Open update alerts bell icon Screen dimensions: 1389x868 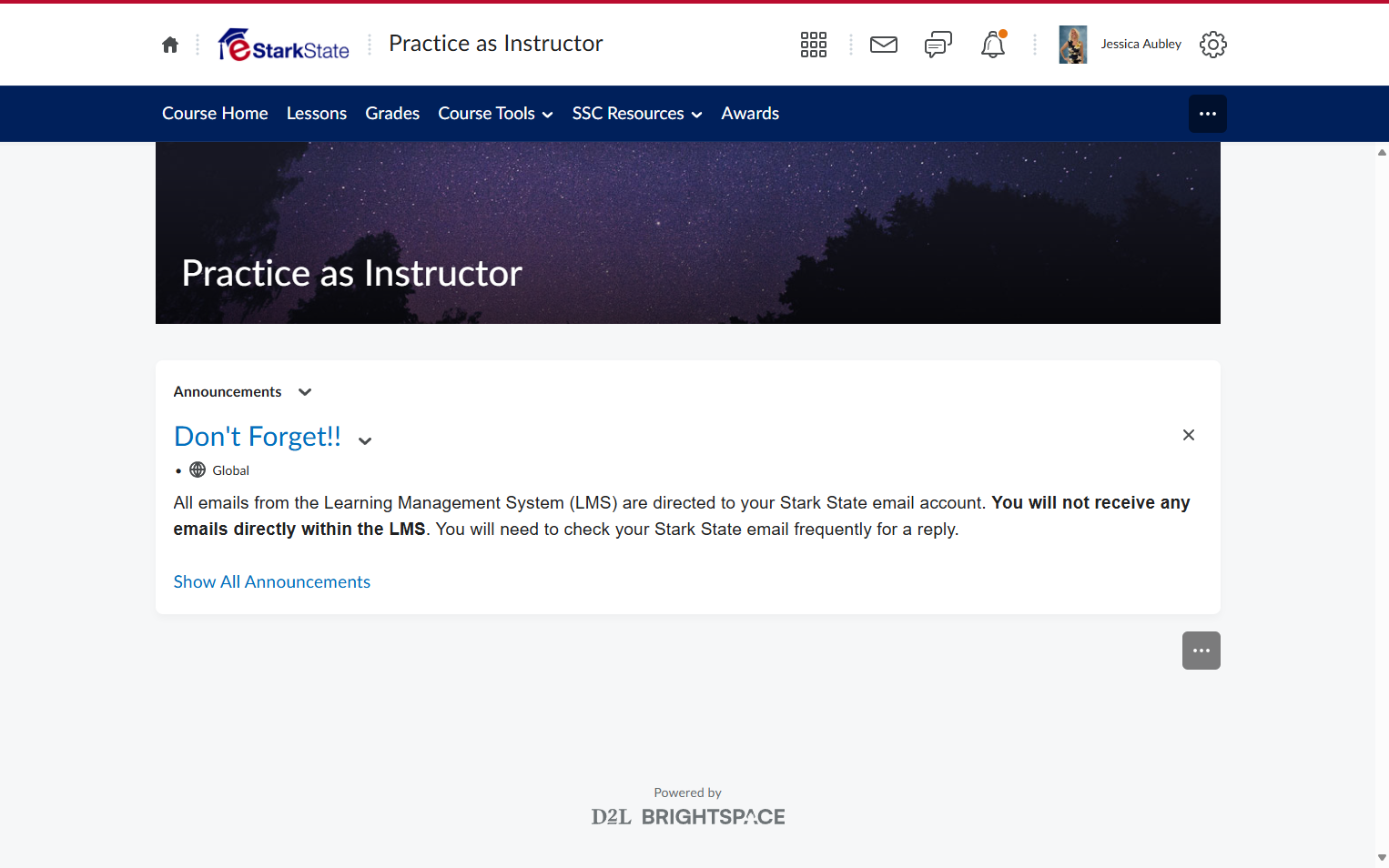993,45
